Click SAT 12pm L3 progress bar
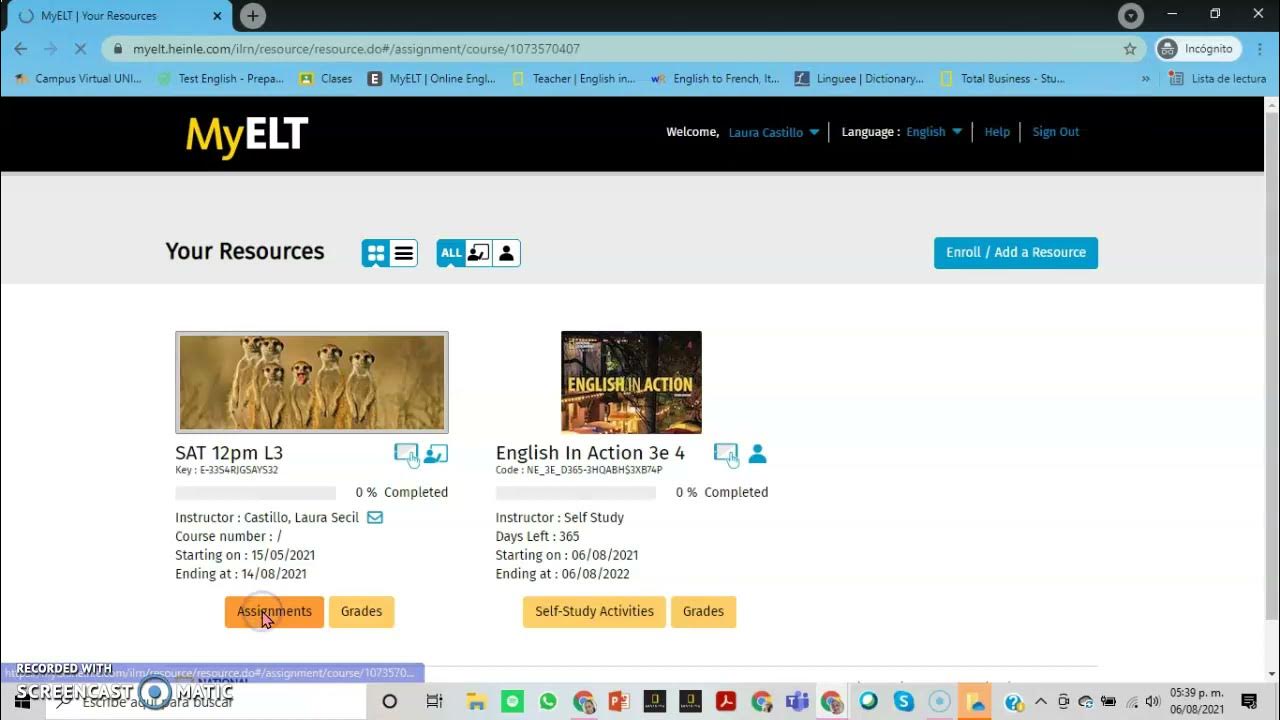This screenshot has height=720, width=1280. 256,493
